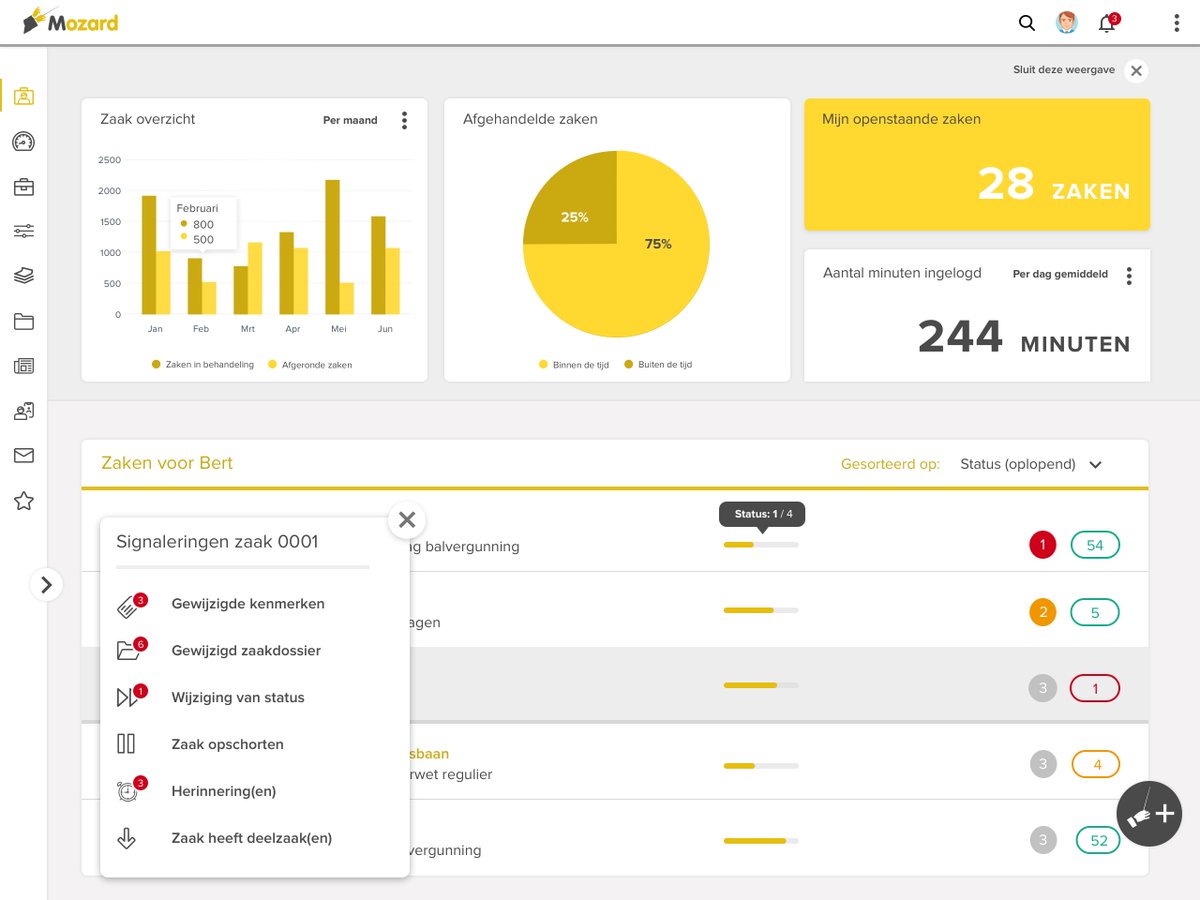The width and height of the screenshot is (1200, 900).
Task: Click status progress bar with 1/4 tooltip
Action: pos(761,545)
